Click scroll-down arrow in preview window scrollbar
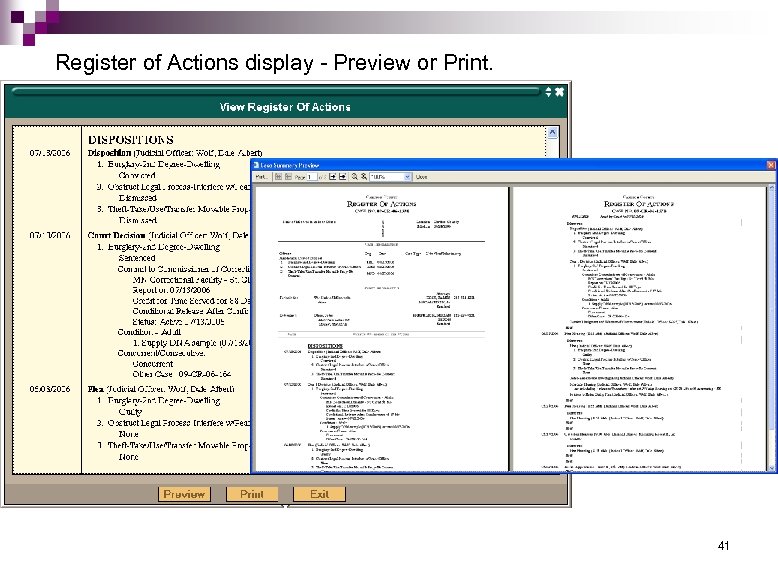 (x=772, y=467)
